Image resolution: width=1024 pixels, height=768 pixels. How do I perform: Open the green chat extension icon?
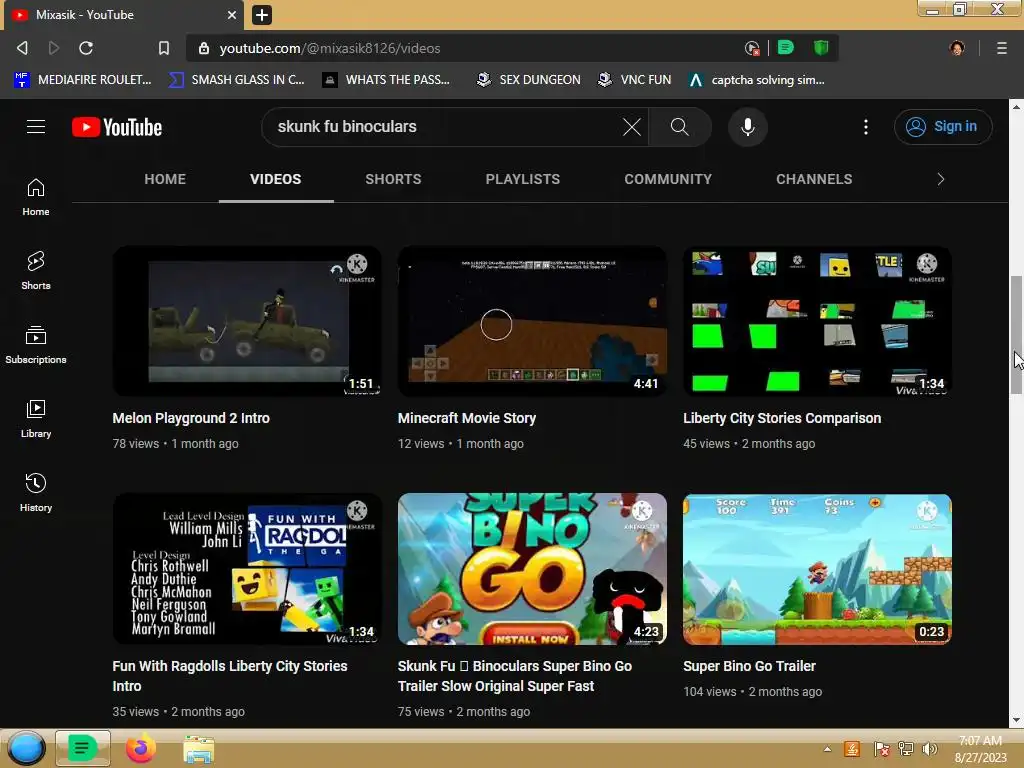tap(786, 48)
